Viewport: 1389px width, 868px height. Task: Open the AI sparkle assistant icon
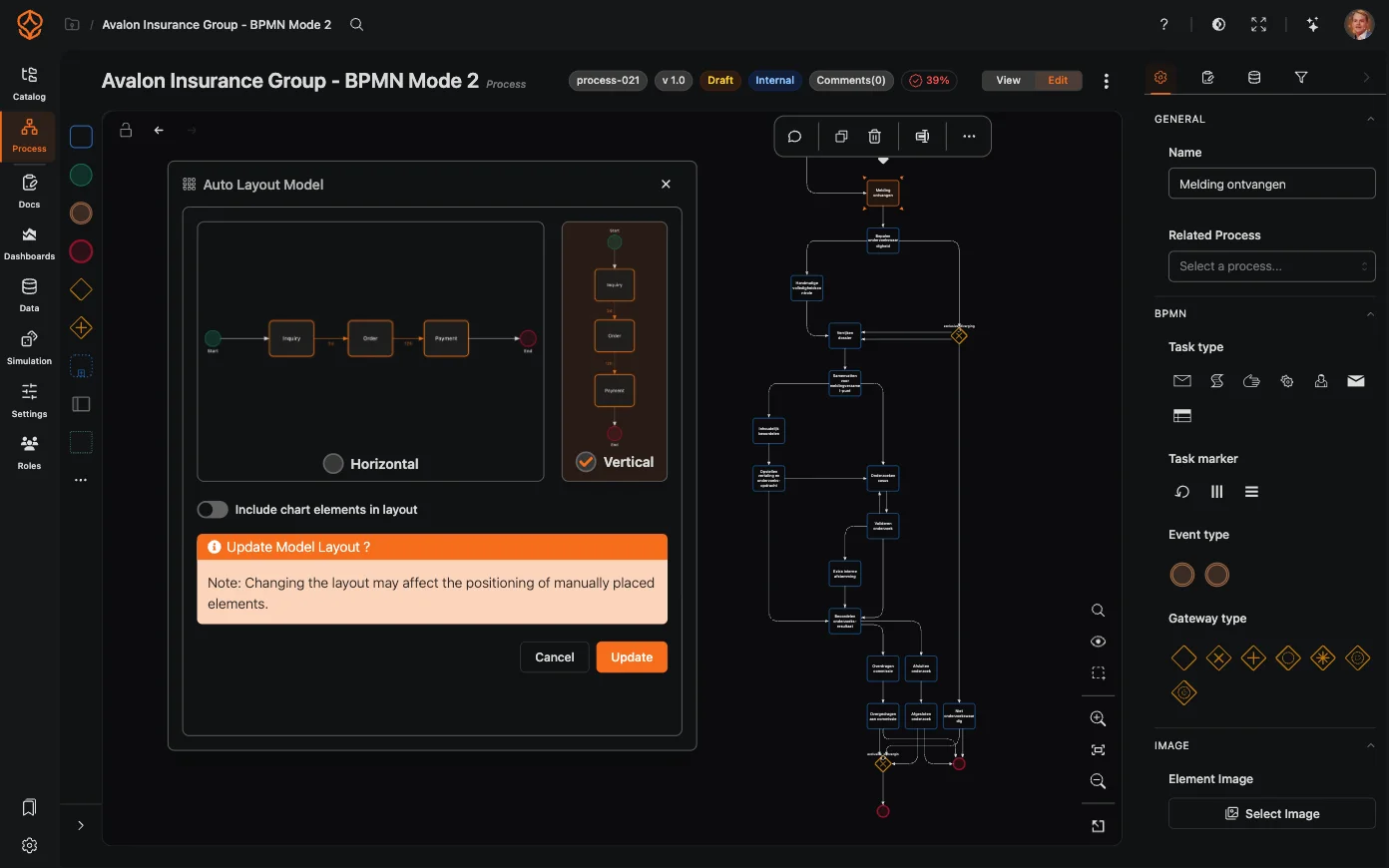click(1313, 24)
